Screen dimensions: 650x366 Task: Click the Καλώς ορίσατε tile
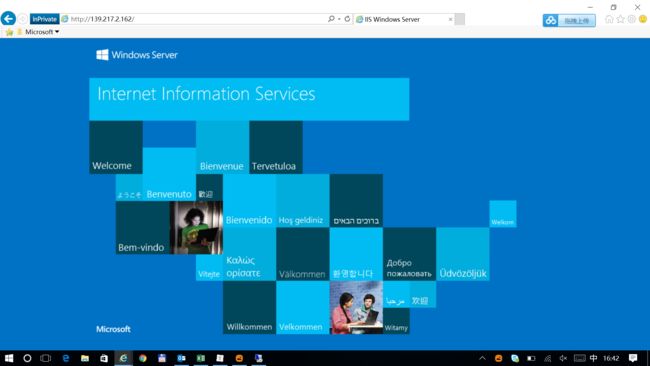(249, 254)
